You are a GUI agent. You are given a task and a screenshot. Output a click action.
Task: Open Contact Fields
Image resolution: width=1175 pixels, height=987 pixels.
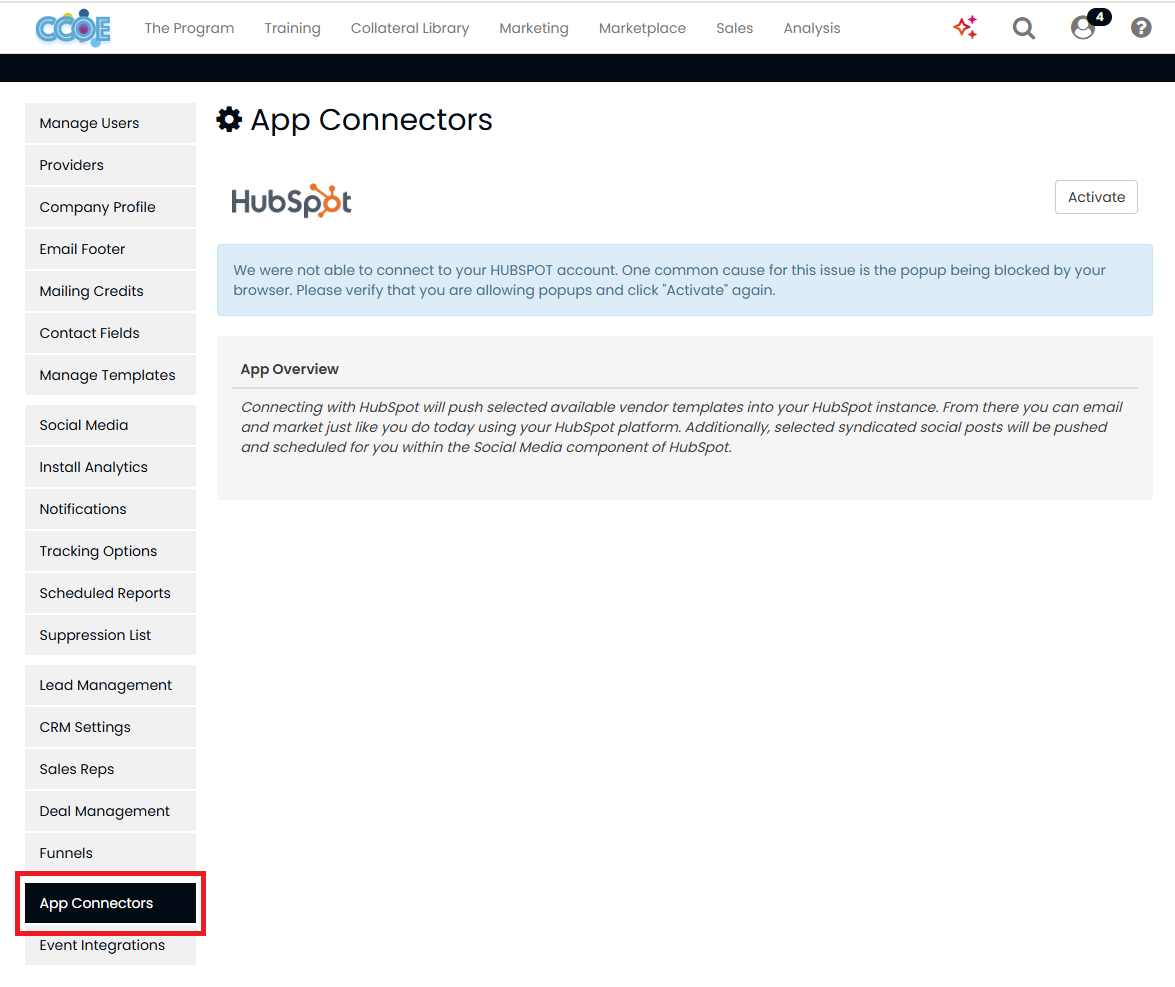pos(110,333)
